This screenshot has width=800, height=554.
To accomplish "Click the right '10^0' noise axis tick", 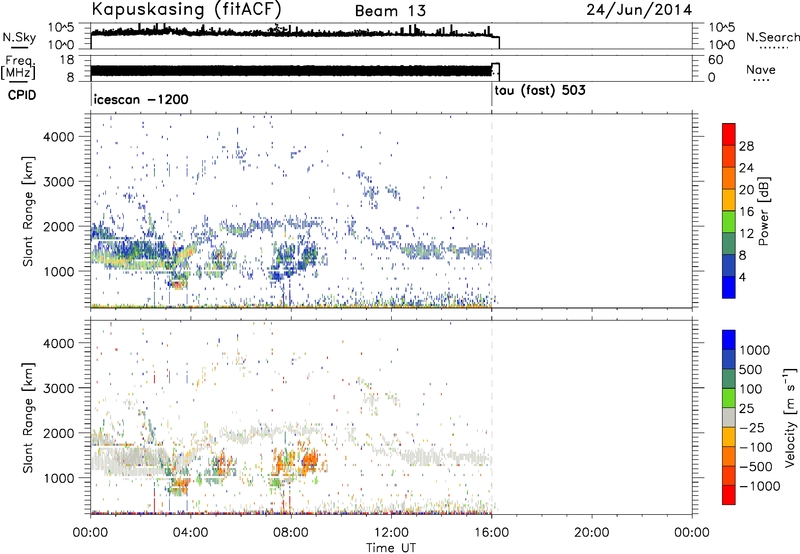I will tap(721, 45).
